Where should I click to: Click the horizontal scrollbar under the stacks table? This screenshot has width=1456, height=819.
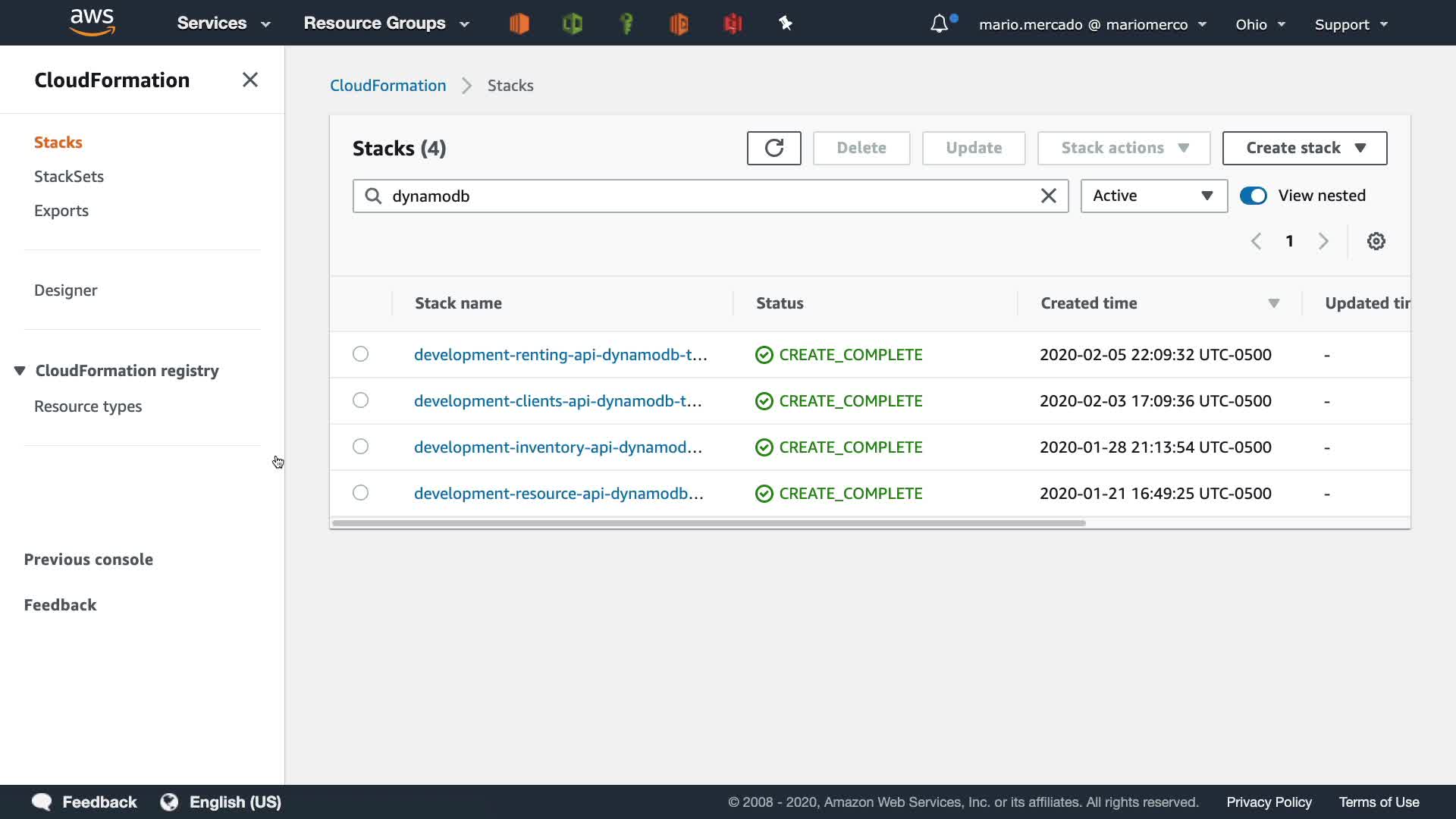[708, 523]
